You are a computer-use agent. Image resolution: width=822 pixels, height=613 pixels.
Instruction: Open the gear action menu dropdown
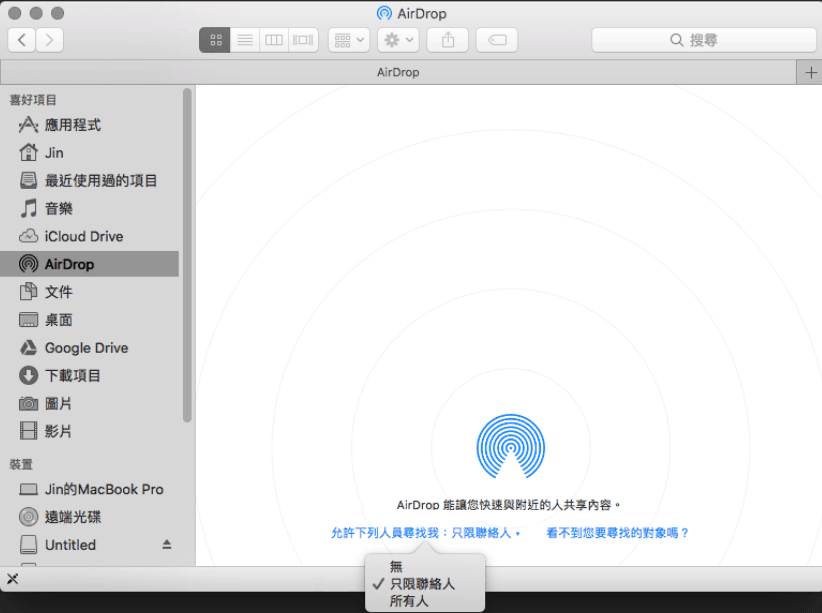pos(398,40)
